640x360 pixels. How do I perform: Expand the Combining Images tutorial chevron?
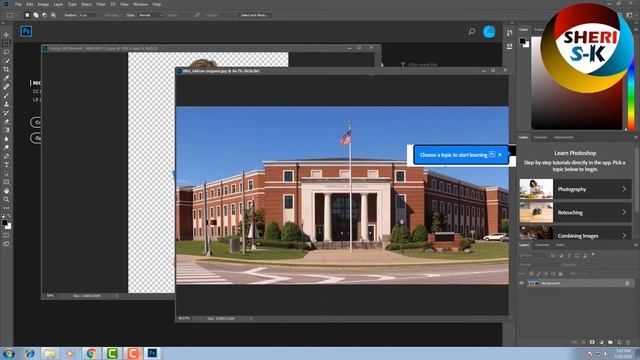pyautogui.click(x=624, y=236)
